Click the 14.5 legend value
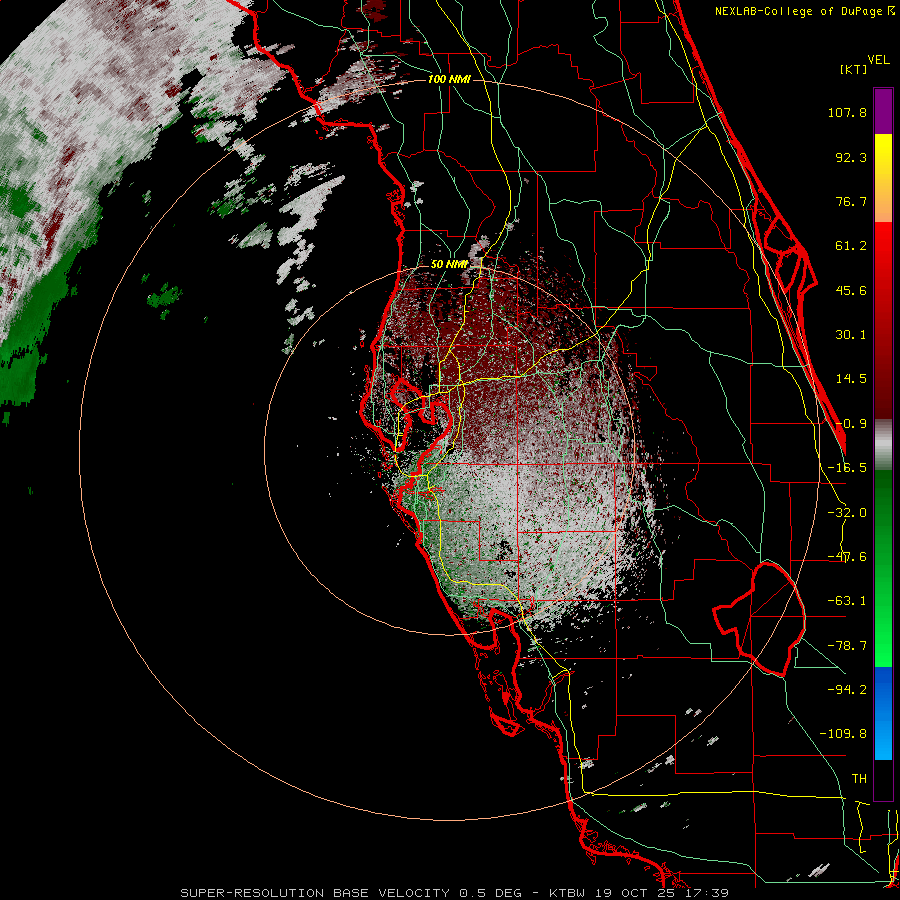 coord(851,379)
